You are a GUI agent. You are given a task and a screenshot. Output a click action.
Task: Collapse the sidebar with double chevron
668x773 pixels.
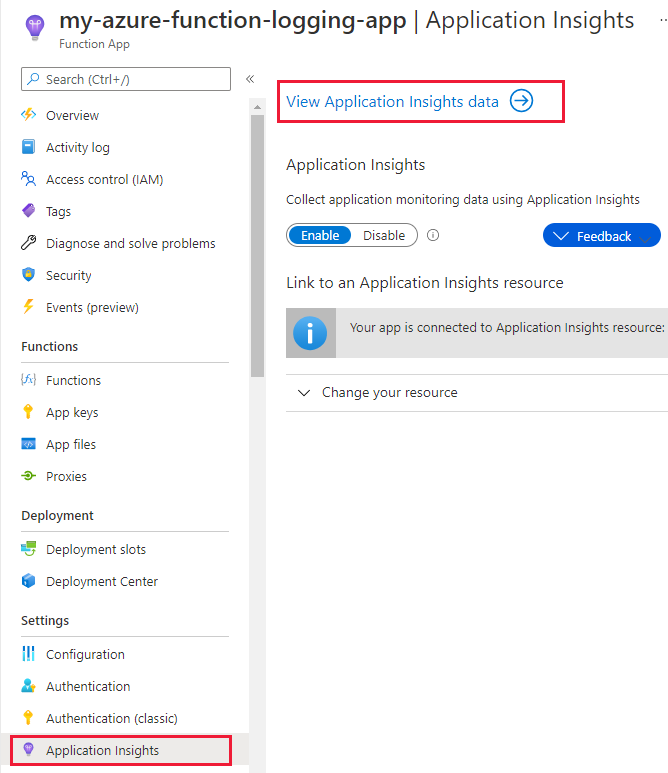250,79
